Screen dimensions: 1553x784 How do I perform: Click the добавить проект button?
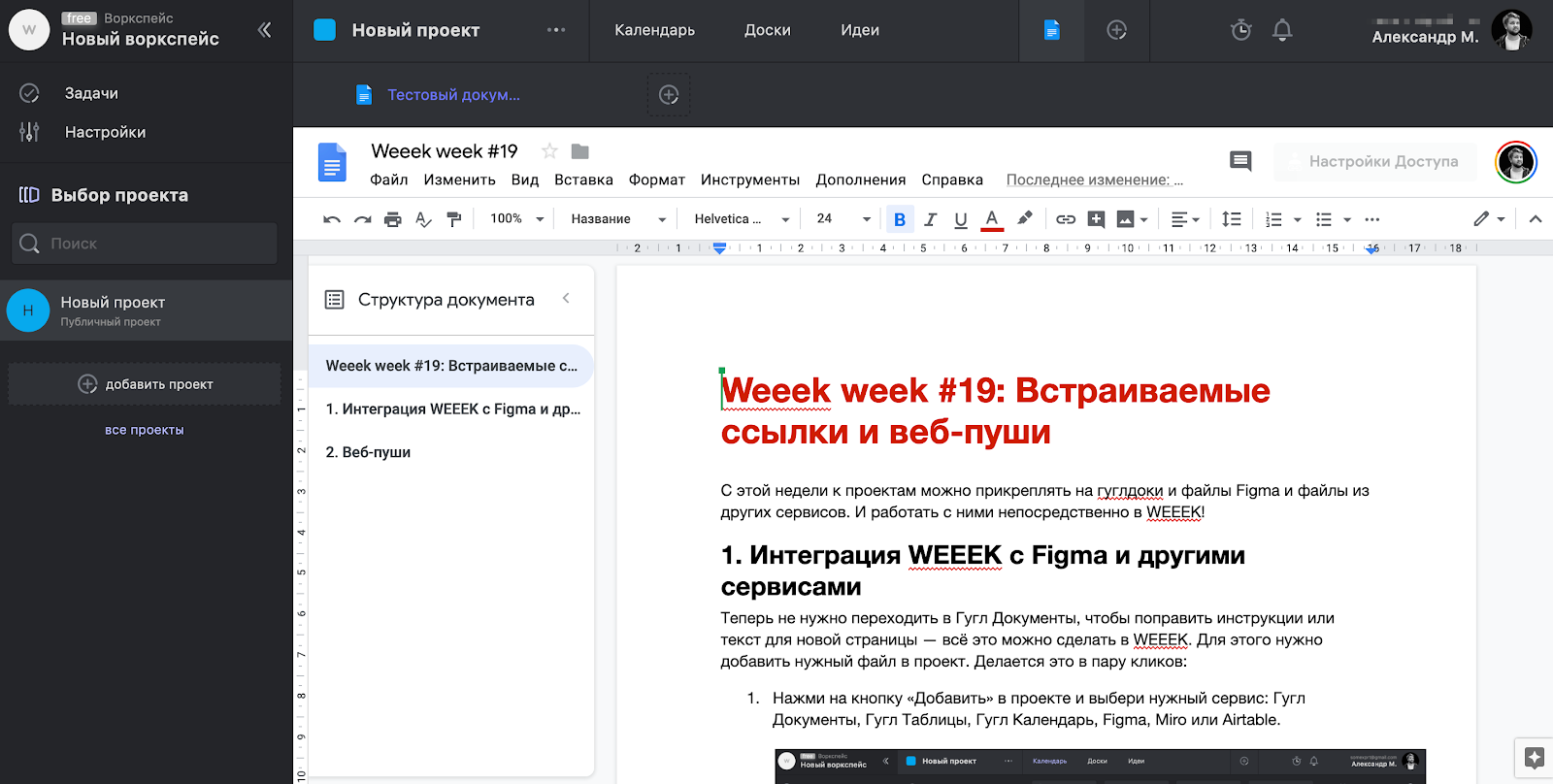coord(145,384)
